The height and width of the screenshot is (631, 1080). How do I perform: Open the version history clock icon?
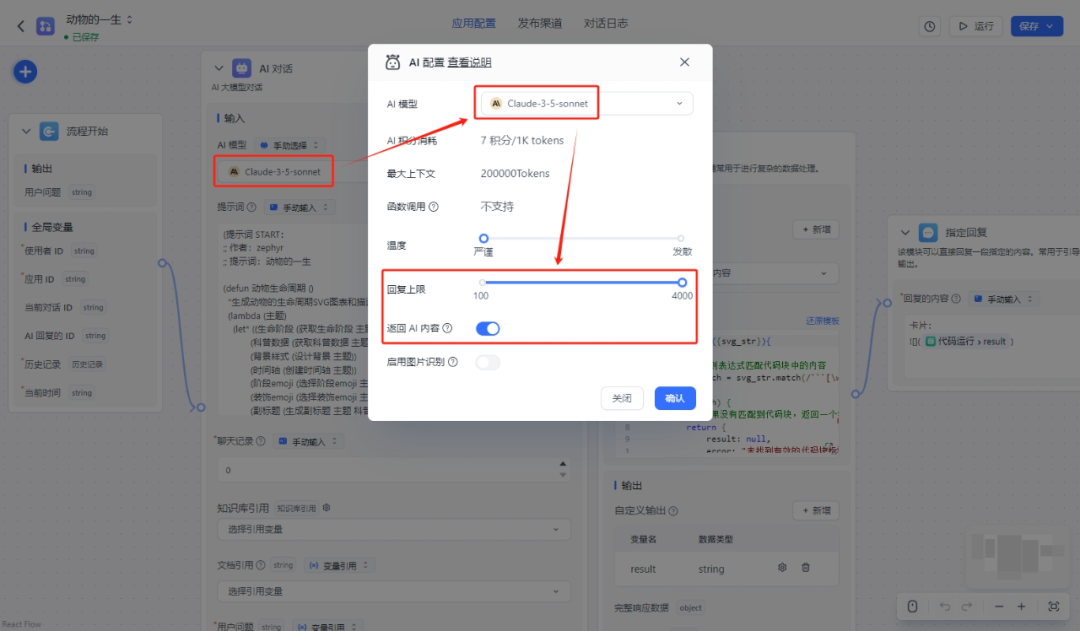pos(929,26)
